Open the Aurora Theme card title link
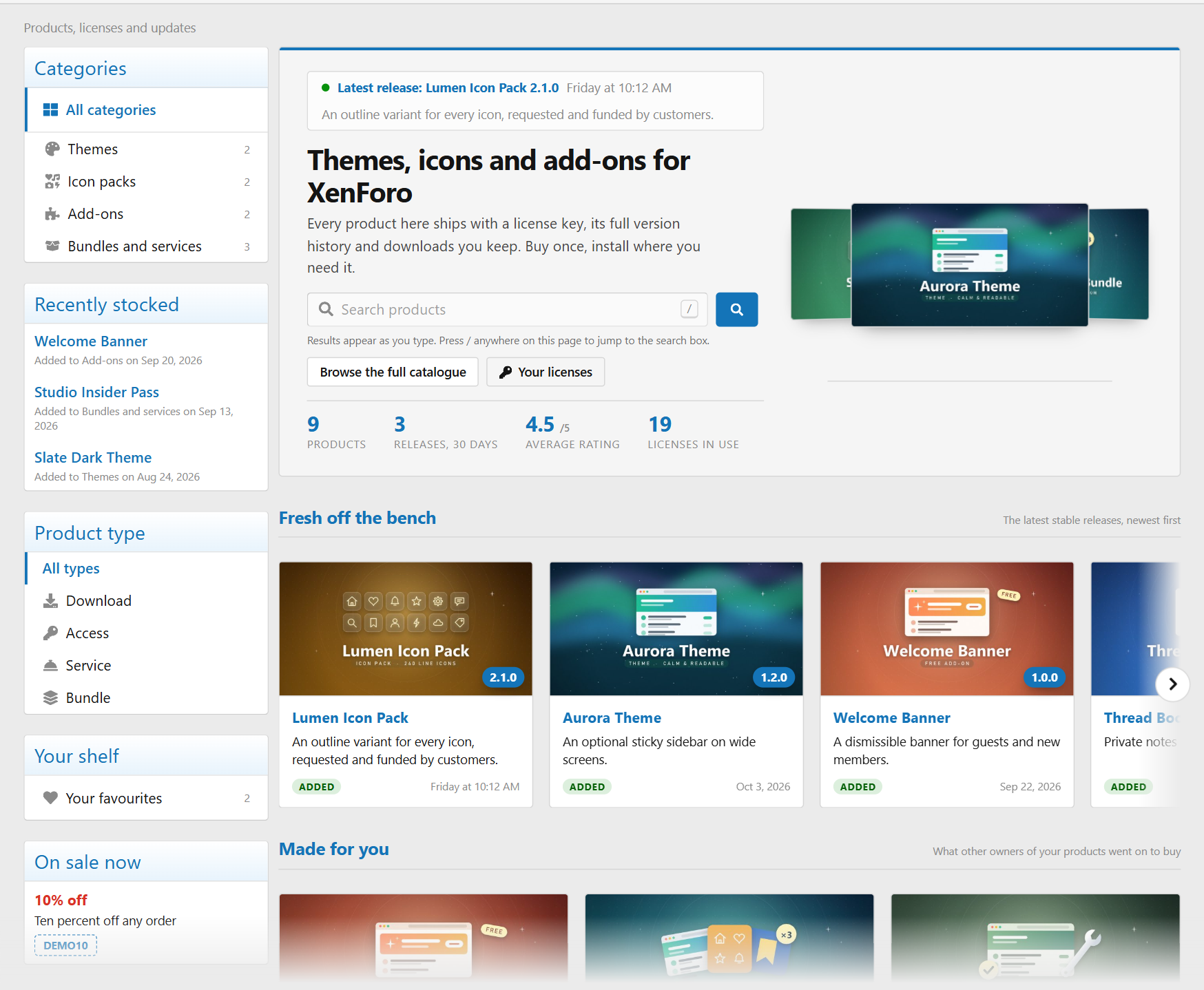The width and height of the screenshot is (1204, 990). [612, 718]
